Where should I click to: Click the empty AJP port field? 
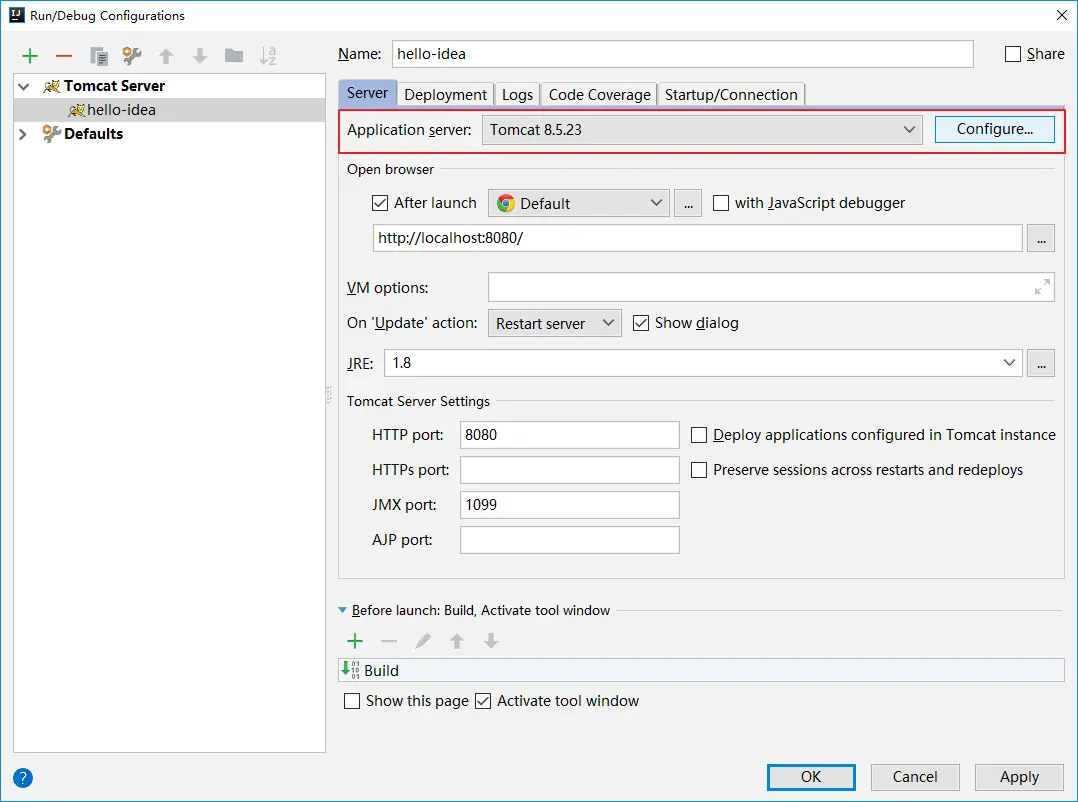pyautogui.click(x=569, y=540)
